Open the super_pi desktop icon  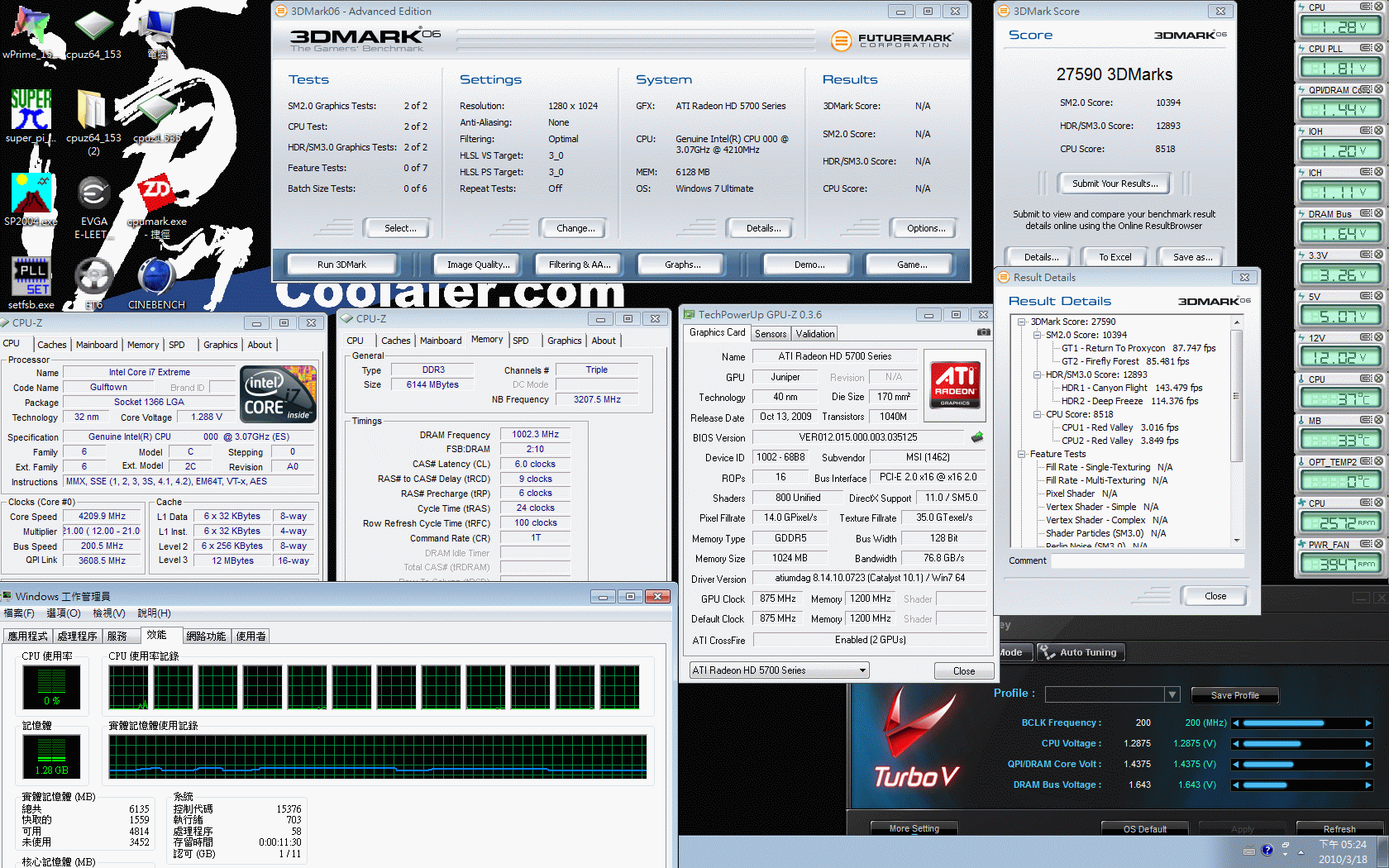click(31, 109)
